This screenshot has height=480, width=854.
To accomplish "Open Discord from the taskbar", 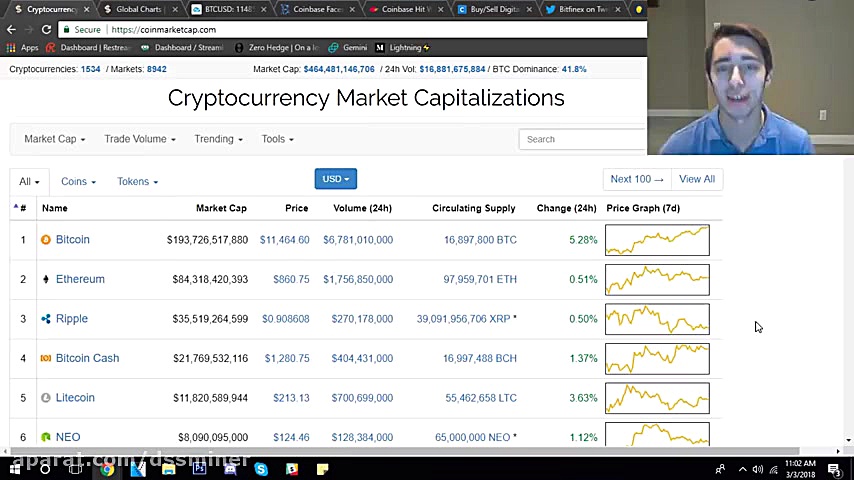I will [230, 469].
